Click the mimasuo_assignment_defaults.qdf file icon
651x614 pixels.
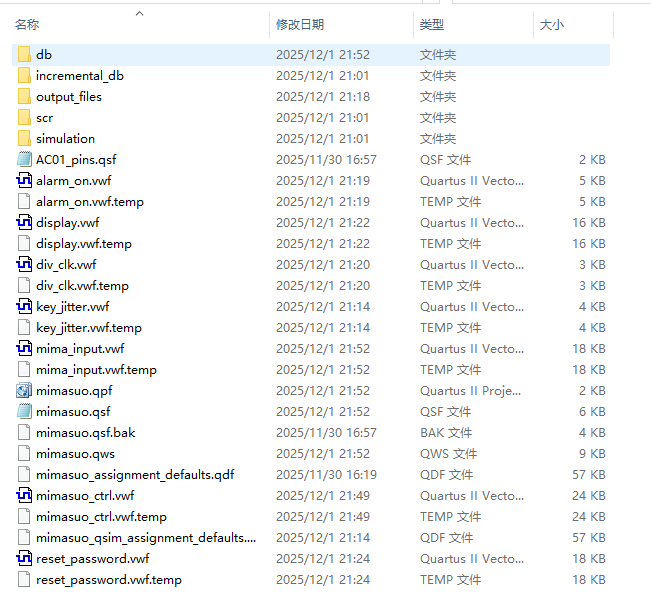click(x=24, y=474)
